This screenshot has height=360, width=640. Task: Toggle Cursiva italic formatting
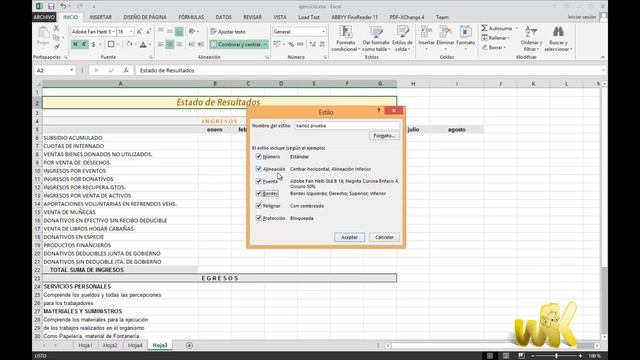pos(84,44)
